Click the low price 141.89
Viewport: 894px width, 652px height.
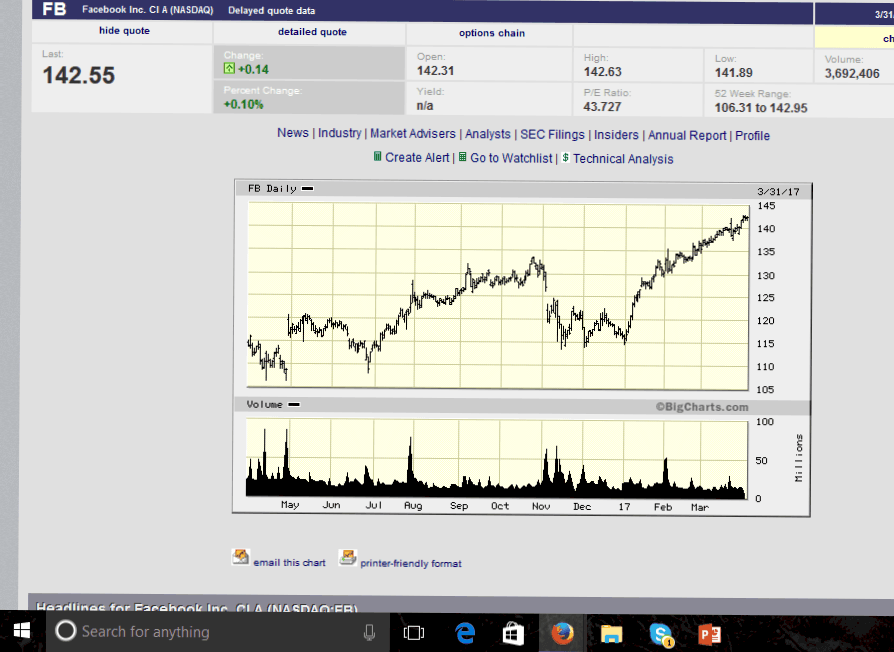point(734,72)
